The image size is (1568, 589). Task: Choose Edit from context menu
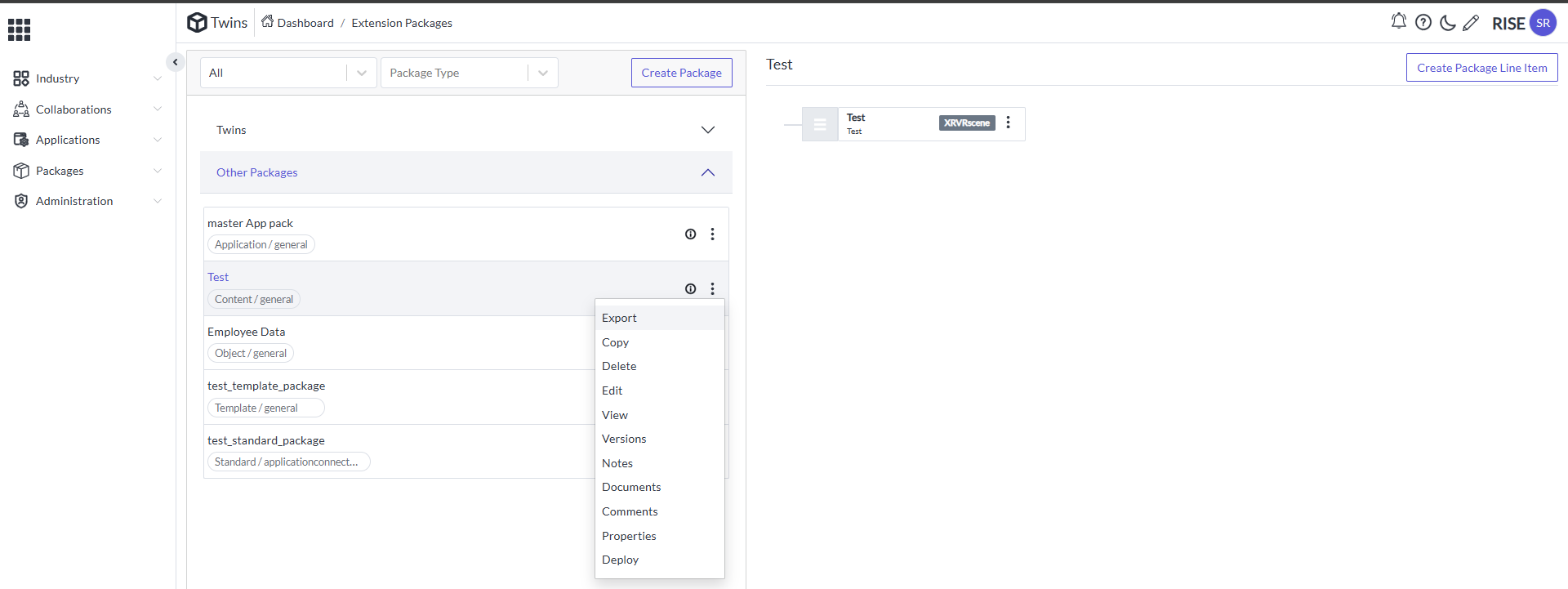pyautogui.click(x=660, y=390)
